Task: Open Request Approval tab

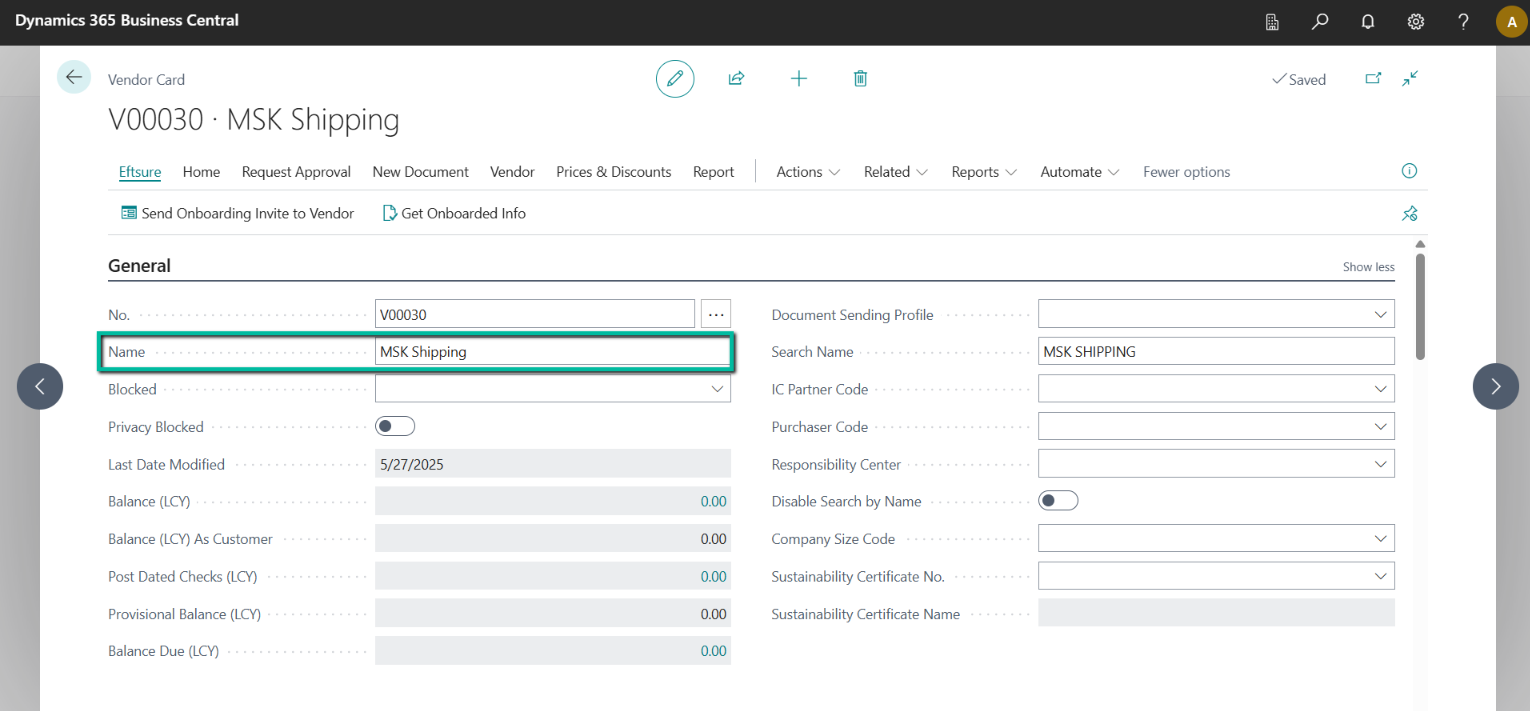Action: click(x=296, y=172)
